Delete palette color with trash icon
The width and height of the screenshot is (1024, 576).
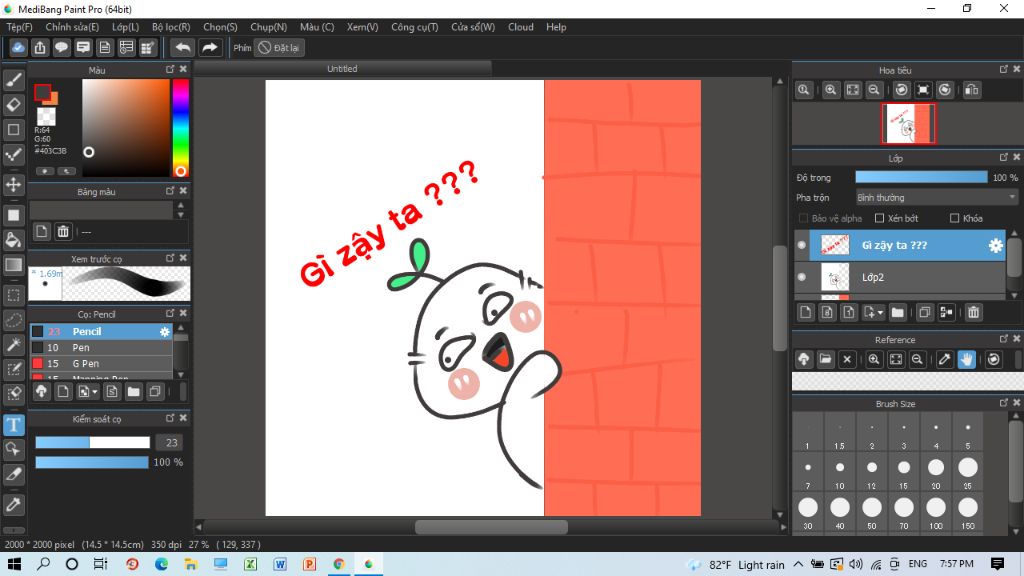pyautogui.click(x=63, y=231)
